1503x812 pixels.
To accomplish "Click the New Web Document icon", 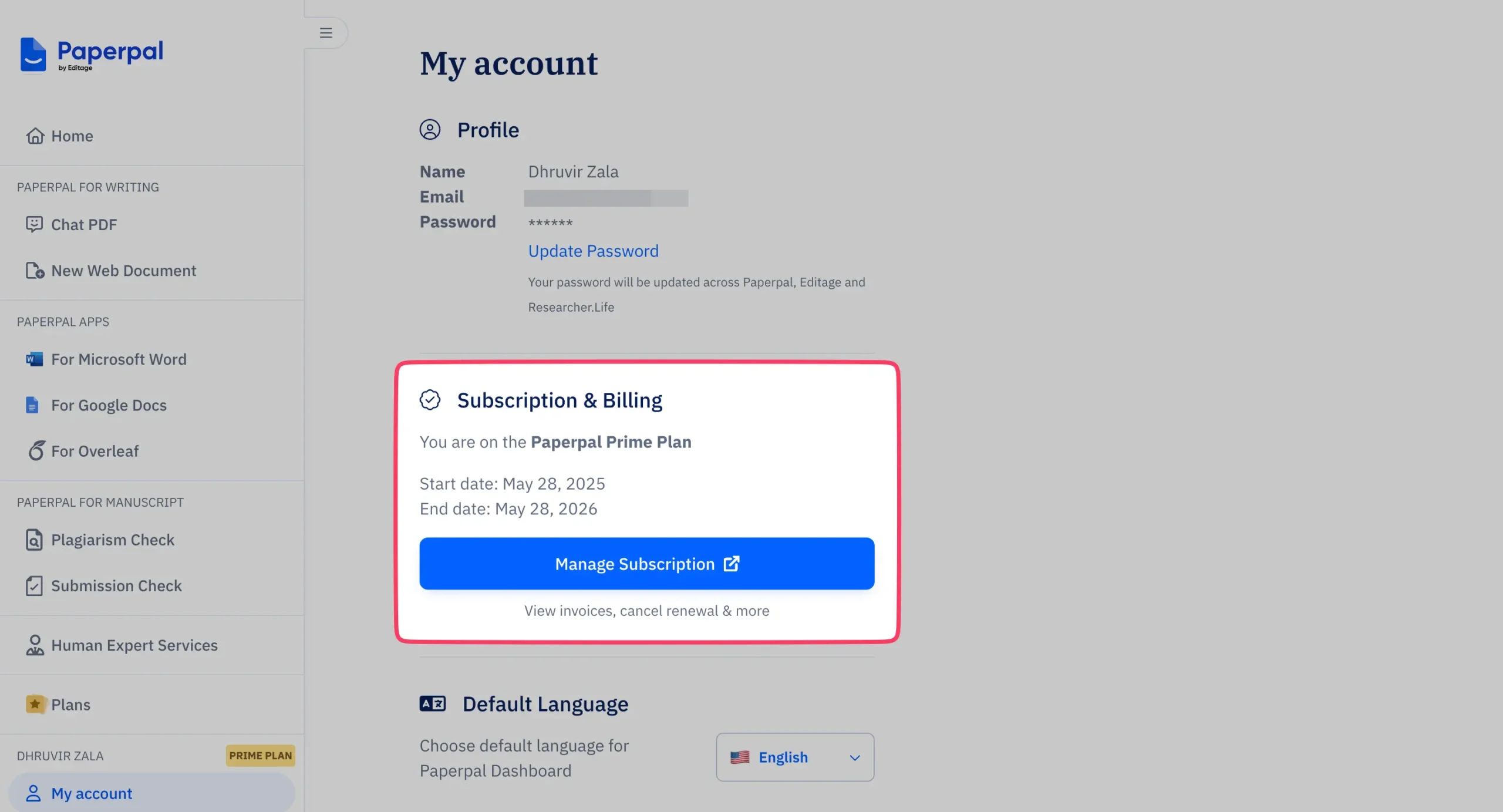I will pos(35,271).
